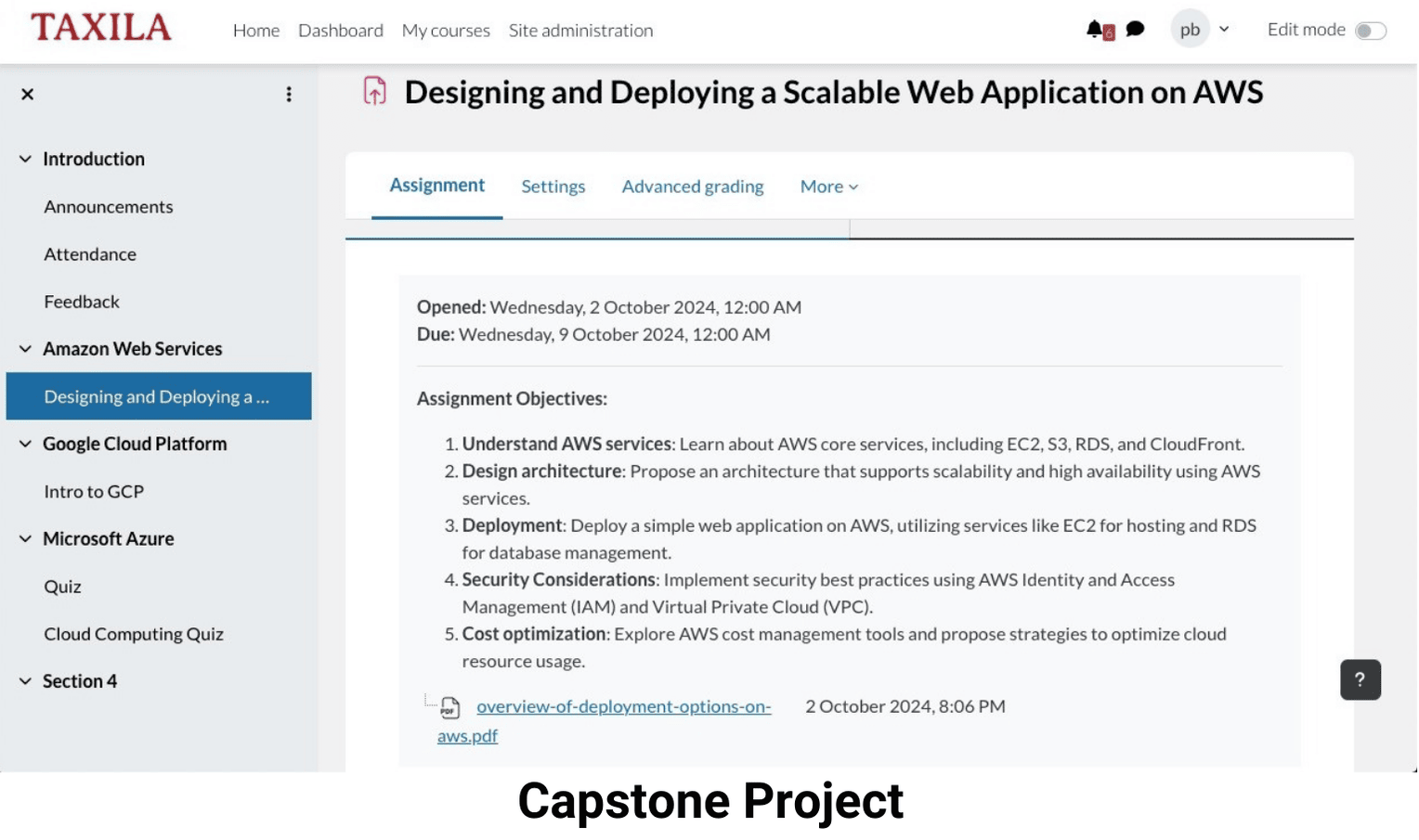Click the TAXILA logo
The height and width of the screenshot is (840, 1419).
101,28
